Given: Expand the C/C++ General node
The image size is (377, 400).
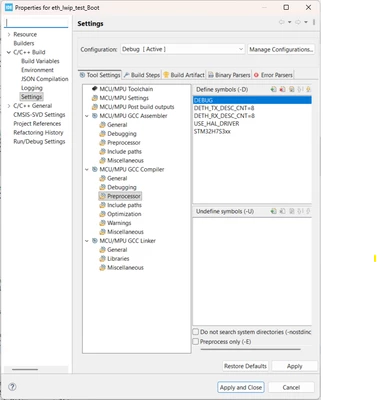Looking at the screenshot, I should pyautogui.click(x=9, y=106).
